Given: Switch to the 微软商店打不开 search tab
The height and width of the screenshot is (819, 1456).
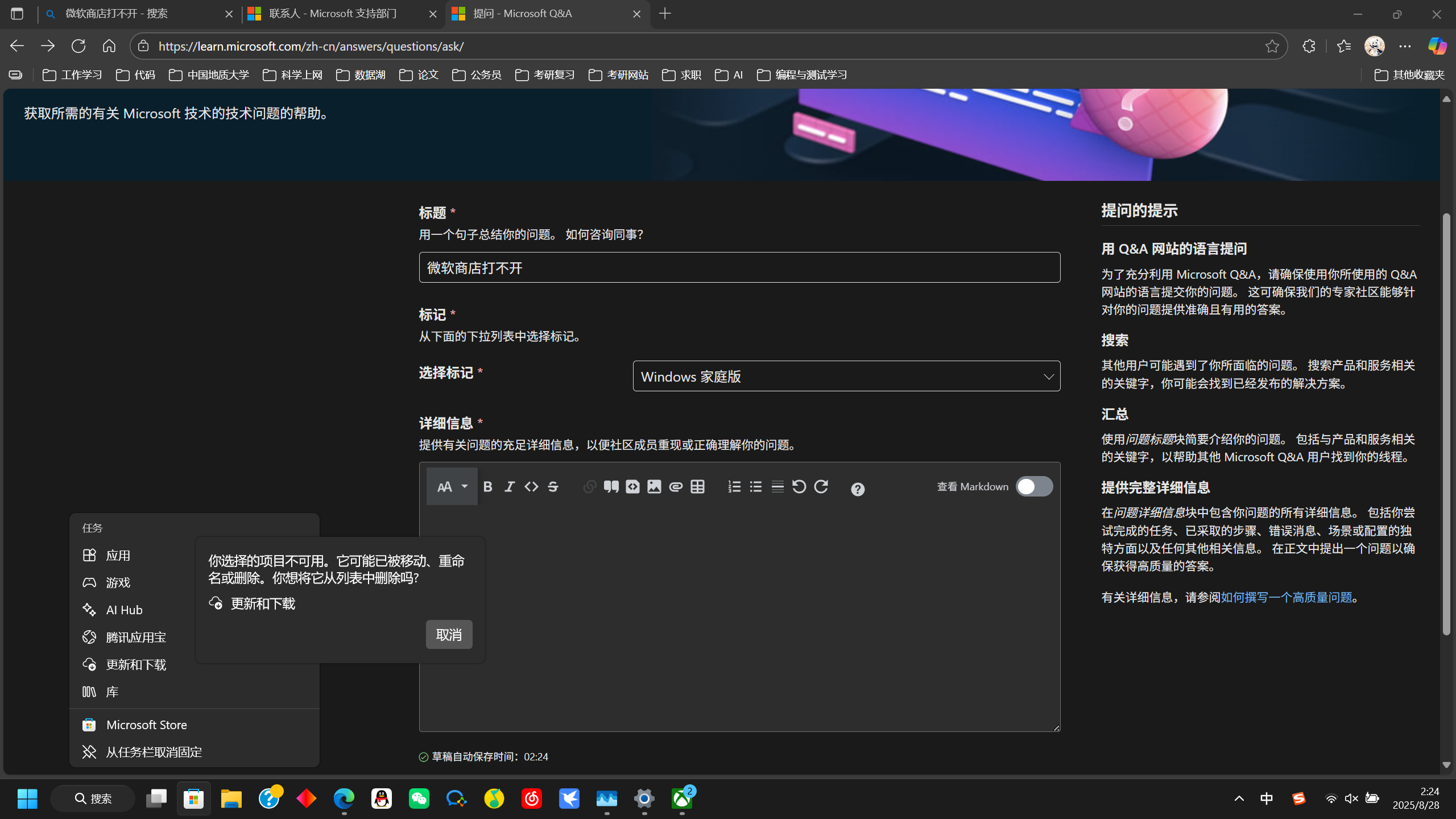Looking at the screenshot, I should point(139,14).
